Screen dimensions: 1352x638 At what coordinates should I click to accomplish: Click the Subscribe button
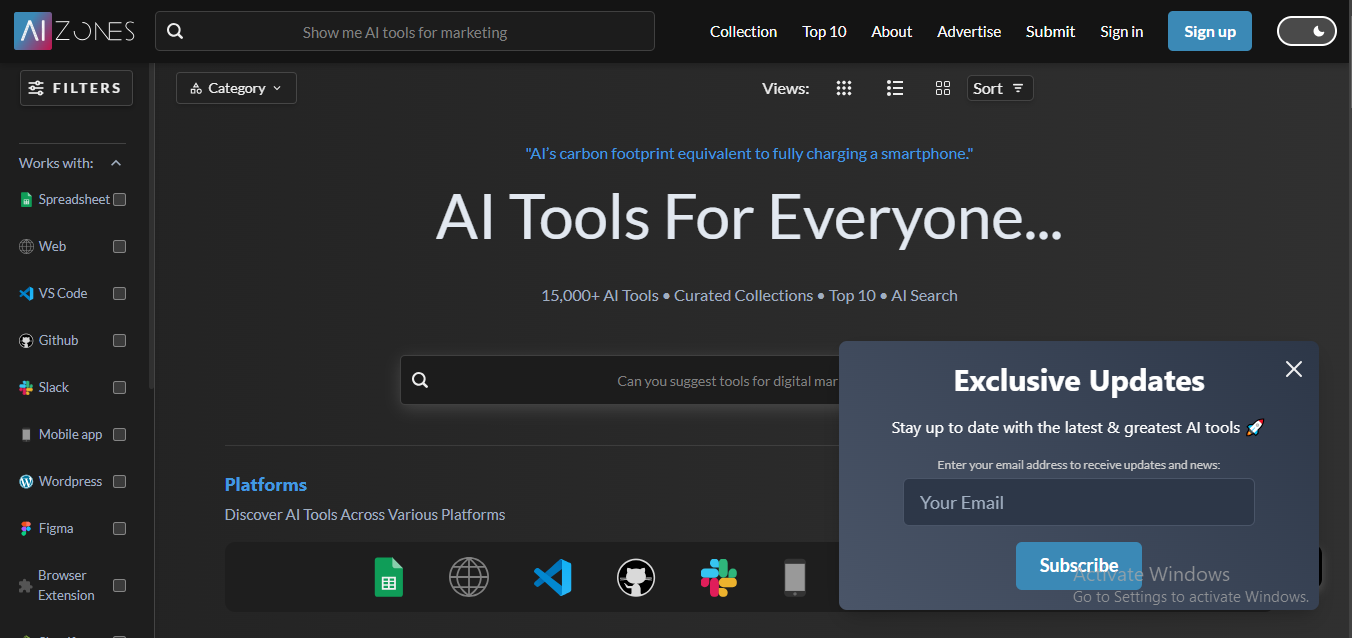point(1079,566)
